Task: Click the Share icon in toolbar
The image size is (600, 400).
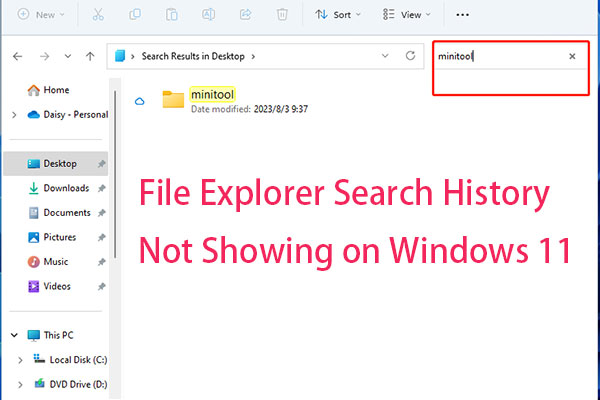Action: point(247,15)
